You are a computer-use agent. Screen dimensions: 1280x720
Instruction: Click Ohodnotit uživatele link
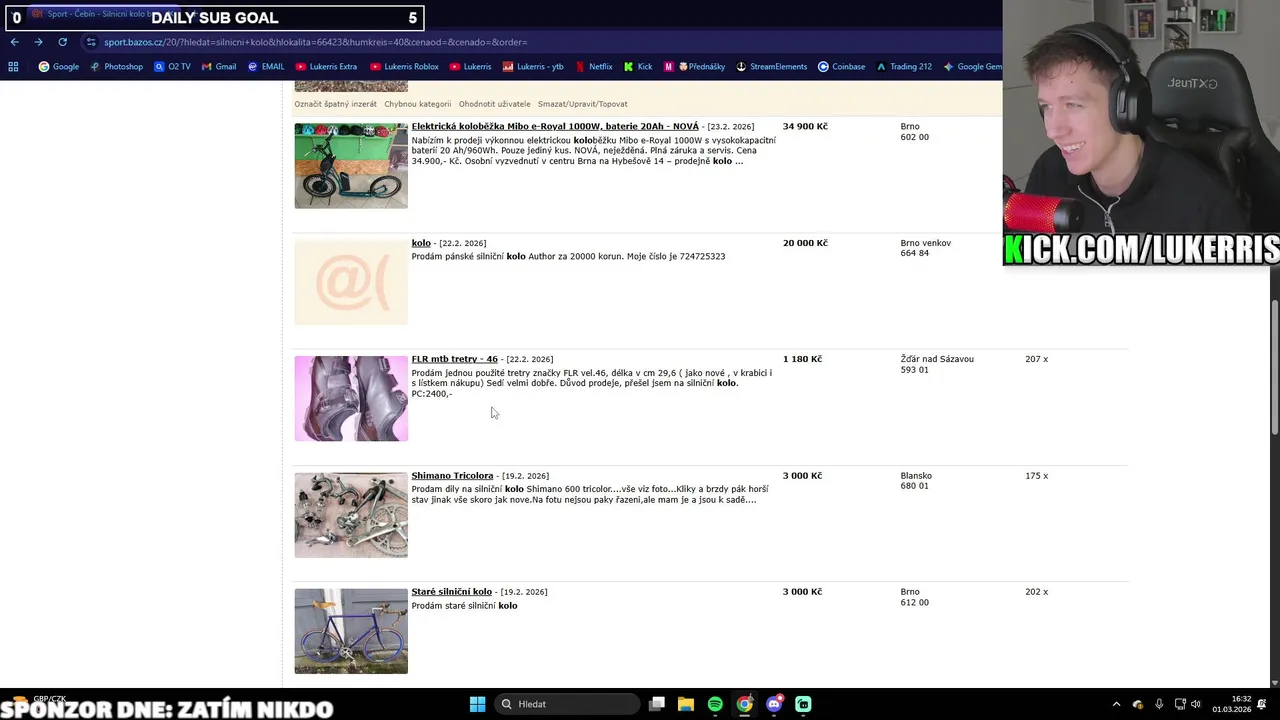(494, 104)
